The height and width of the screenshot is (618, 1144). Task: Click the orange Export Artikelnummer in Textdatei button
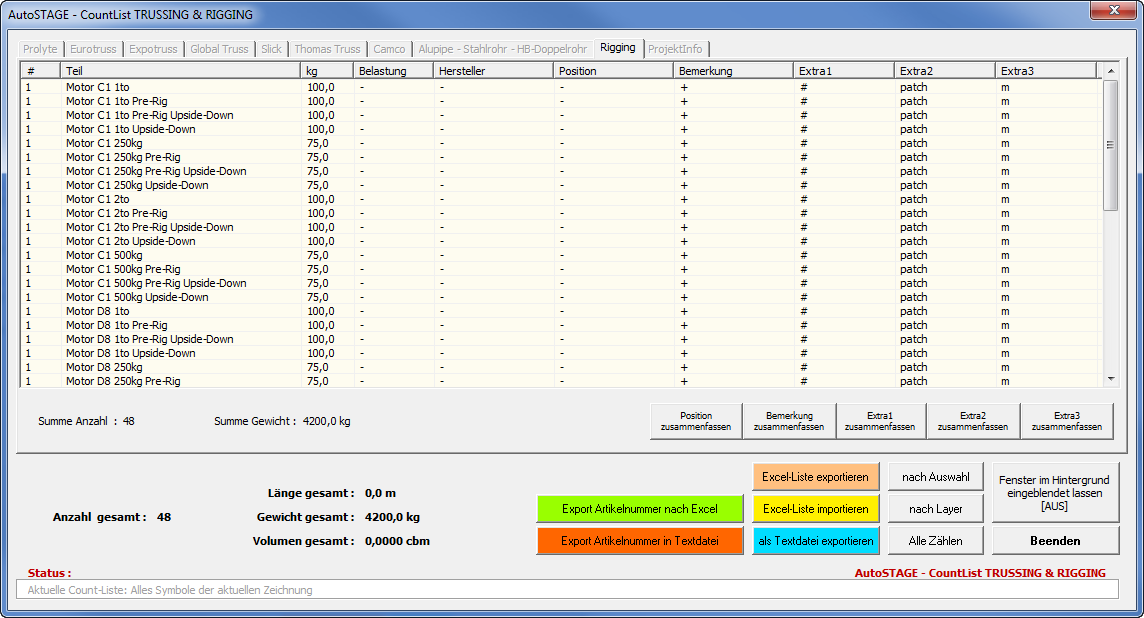pyautogui.click(x=639, y=541)
